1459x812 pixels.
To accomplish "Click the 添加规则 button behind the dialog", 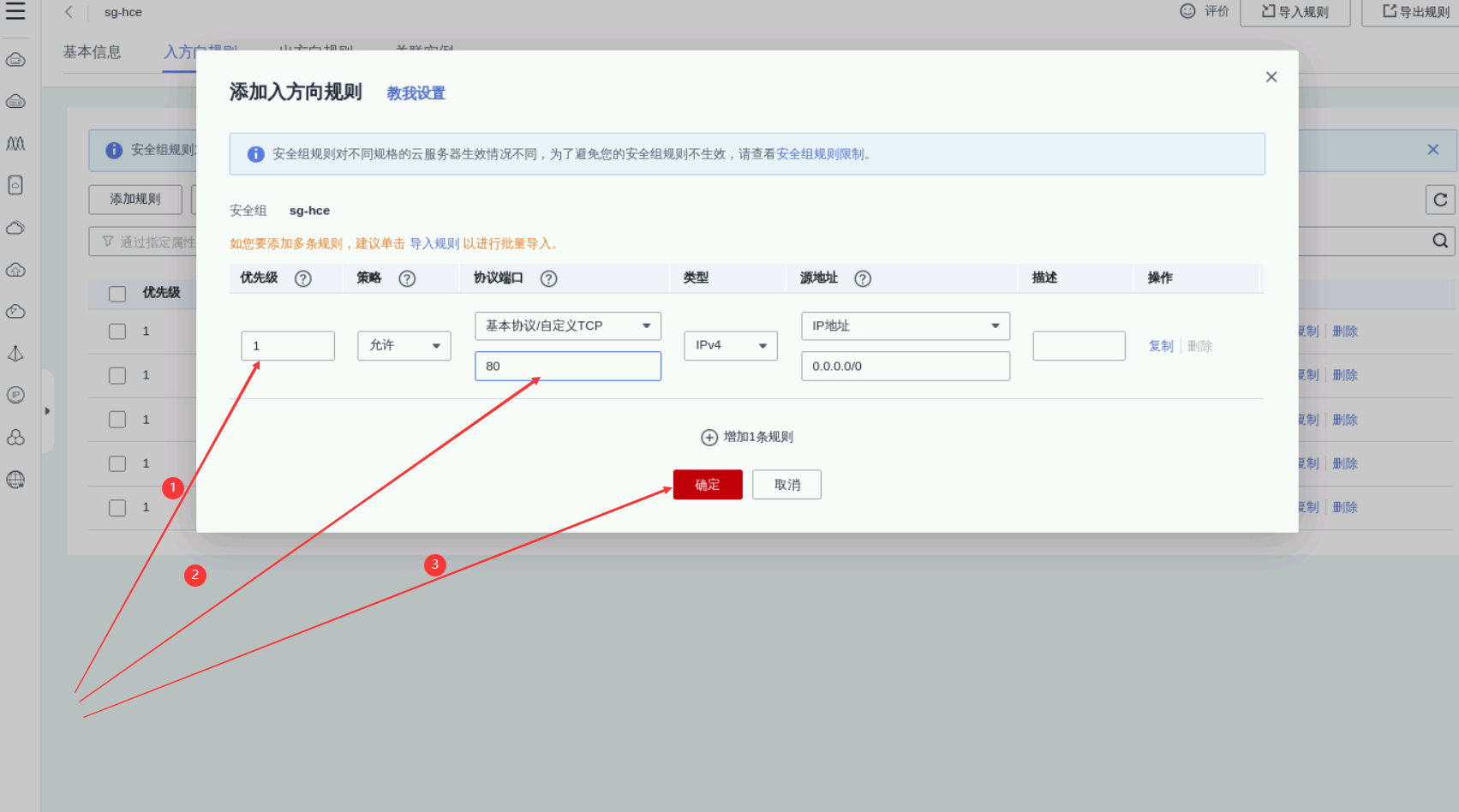I will click(x=135, y=200).
